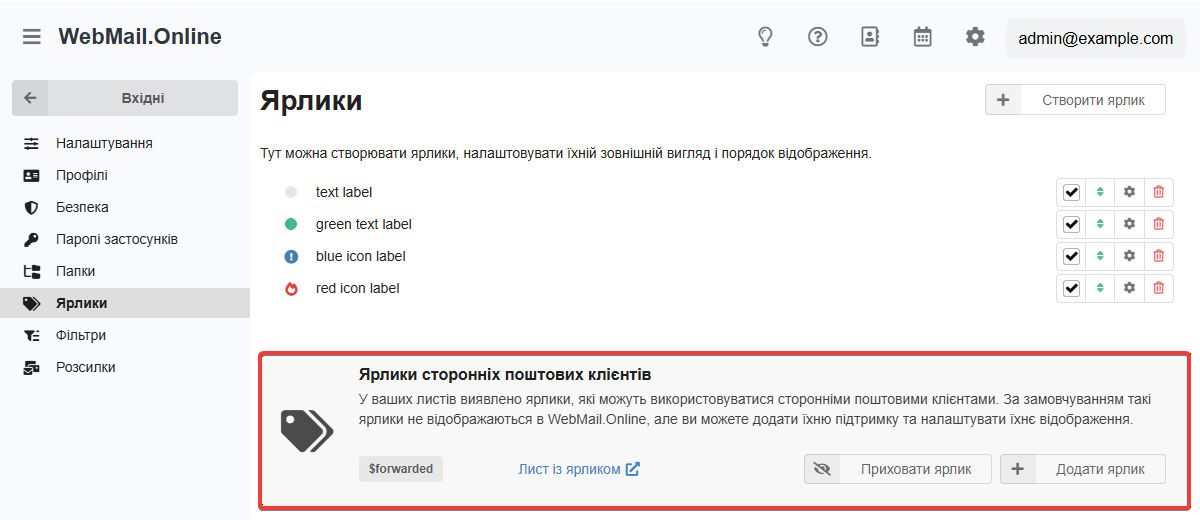Viewport: 1200px width, 520px height.
Task: Open the Лист із ярликом link
Action: tap(578, 469)
